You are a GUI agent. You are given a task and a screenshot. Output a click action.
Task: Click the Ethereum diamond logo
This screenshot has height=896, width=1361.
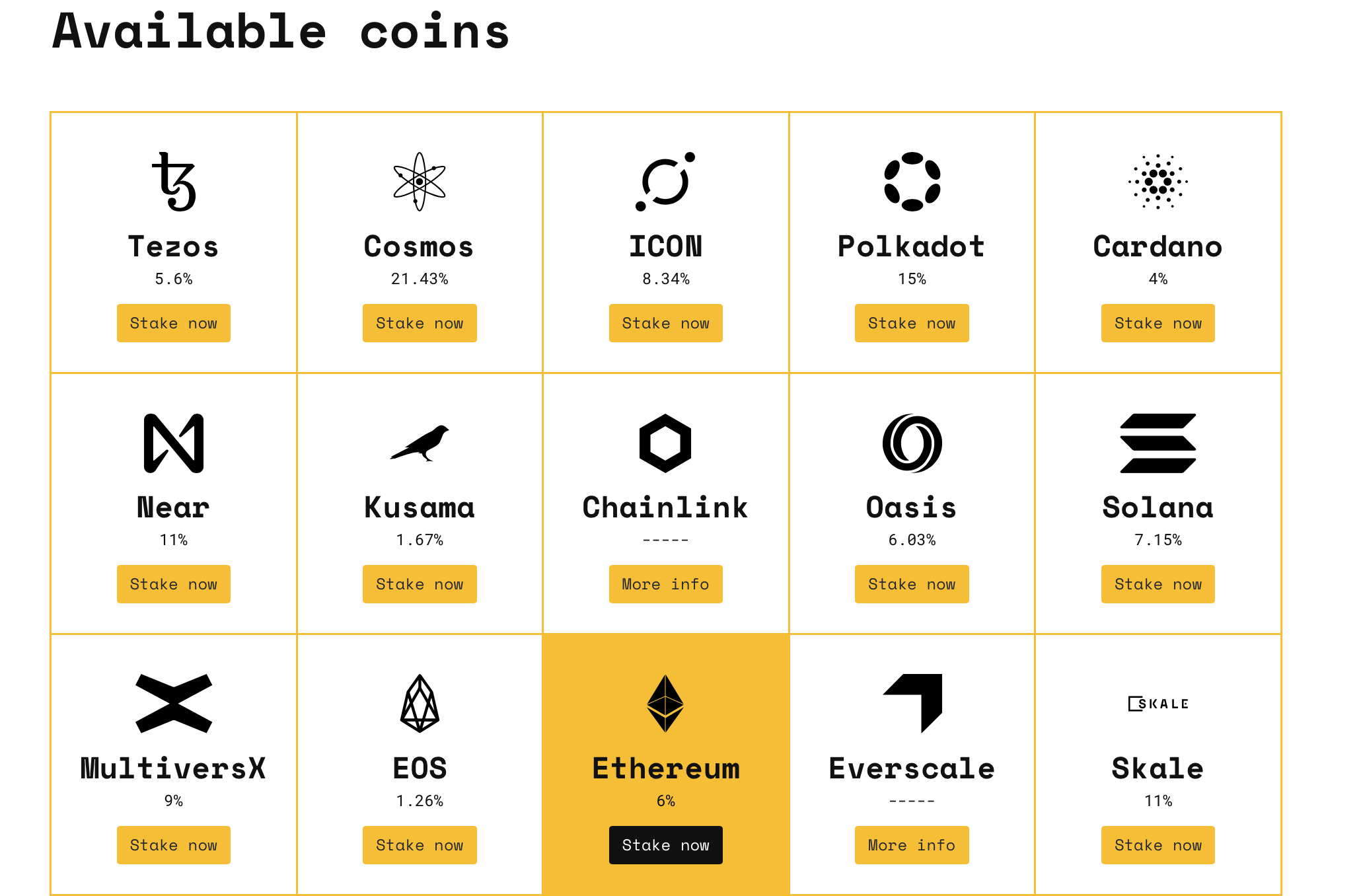665,704
